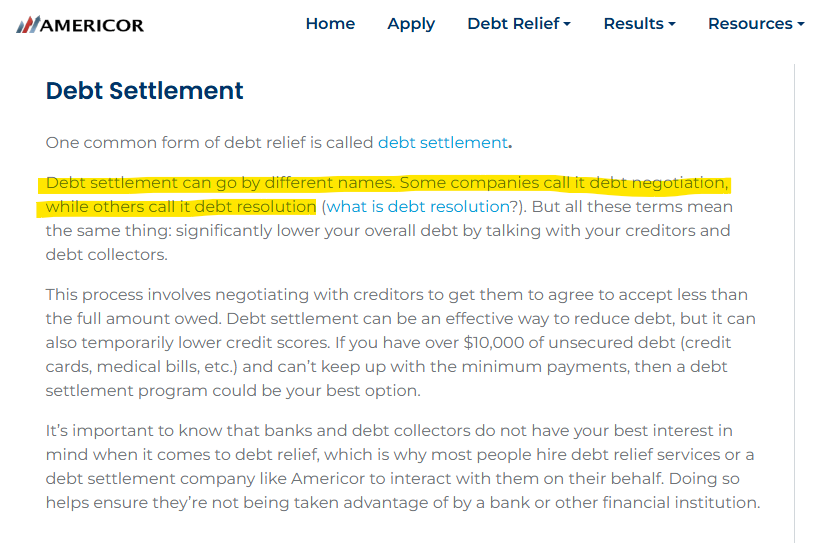Image resolution: width=818 pixels, height=543 pixels.
Task: Expand the Resources menu label
Action: point(750,23)
